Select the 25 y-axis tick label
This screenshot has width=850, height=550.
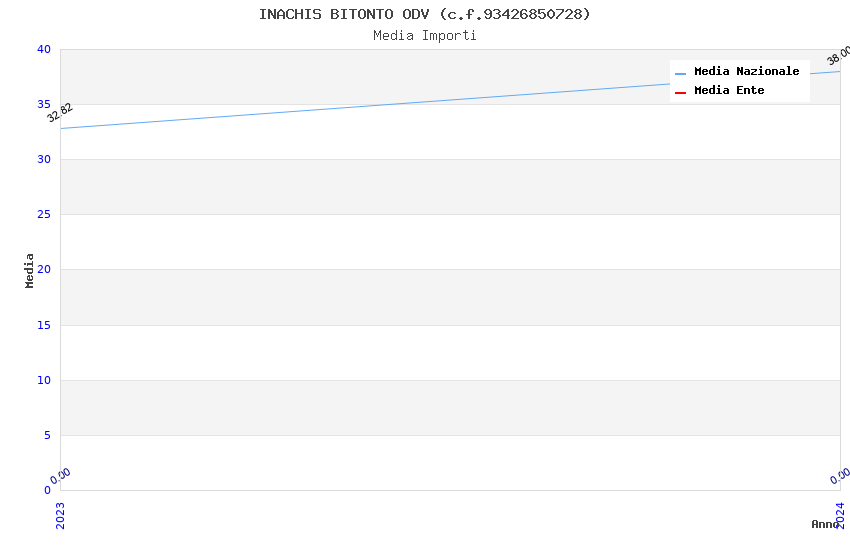(x=43, y=215)
